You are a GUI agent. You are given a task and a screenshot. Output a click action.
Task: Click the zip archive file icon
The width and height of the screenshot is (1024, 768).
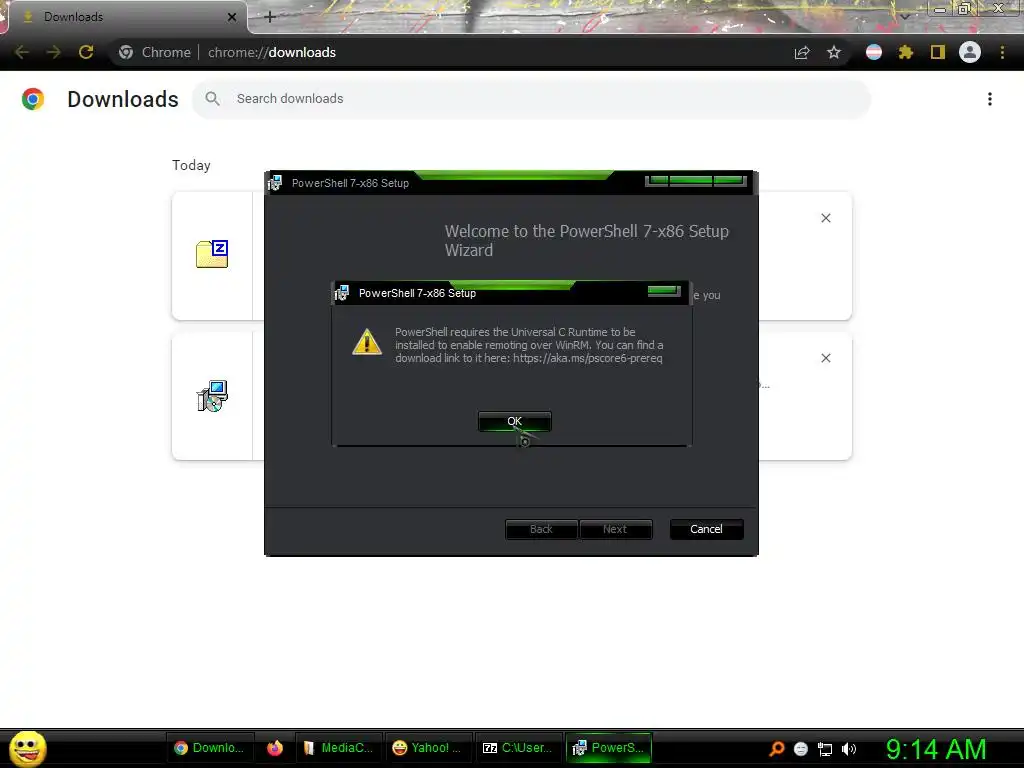click(x=212, y=254)
